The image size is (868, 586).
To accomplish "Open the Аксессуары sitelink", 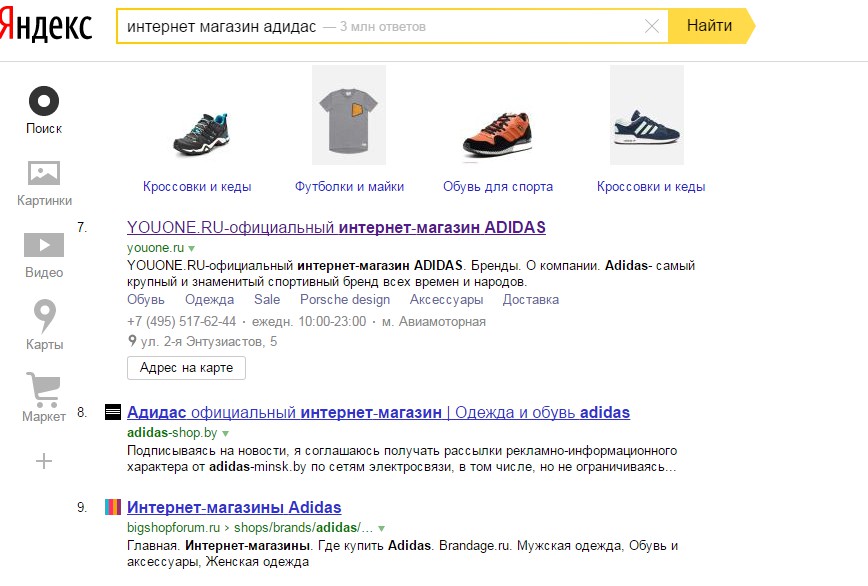I will (446, 299).
